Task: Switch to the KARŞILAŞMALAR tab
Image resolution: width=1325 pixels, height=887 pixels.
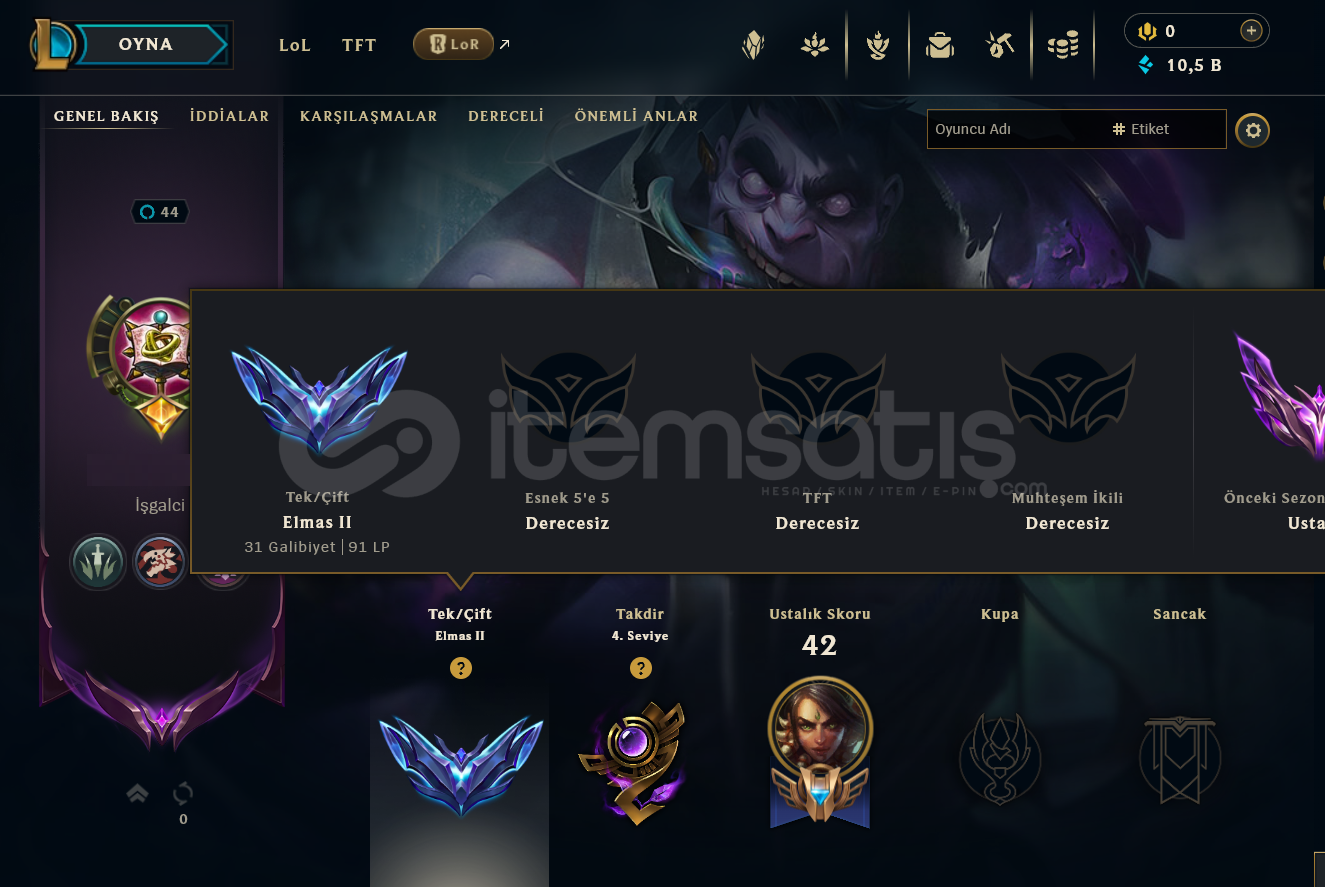Action: click(x=368, y=116)
